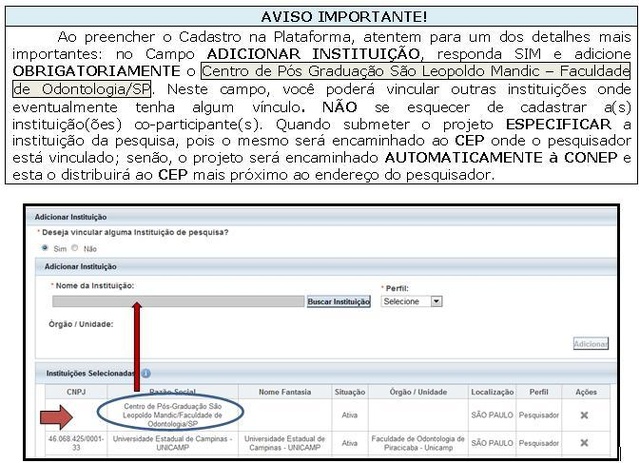
Task: Delete the São Leopoldo Mandic institution row
Action: pos(583,415)
